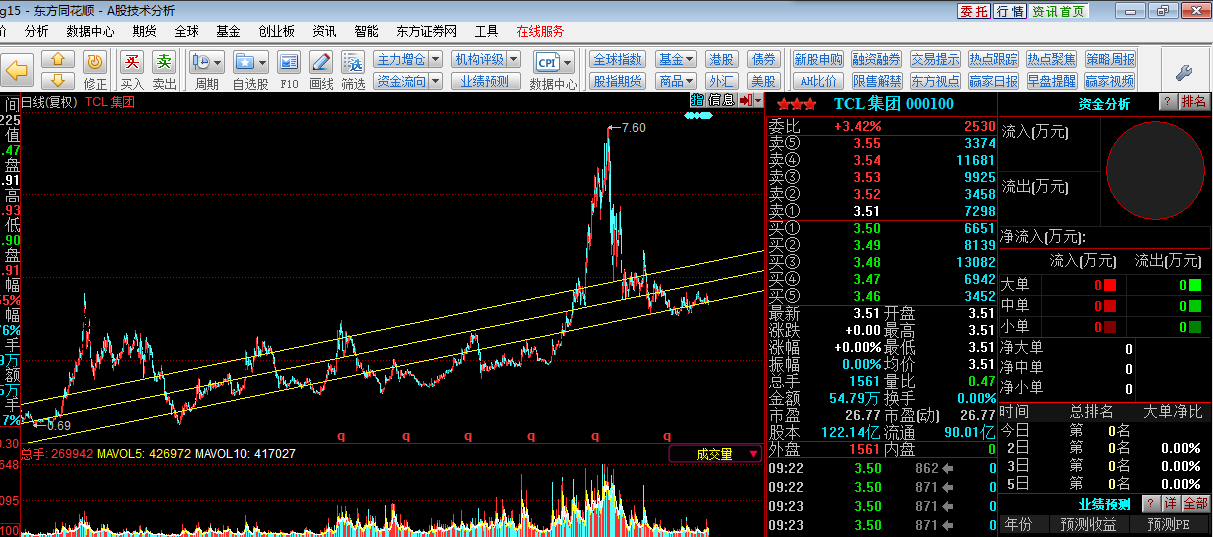Open the 期货 menu

tap(145, 31)
